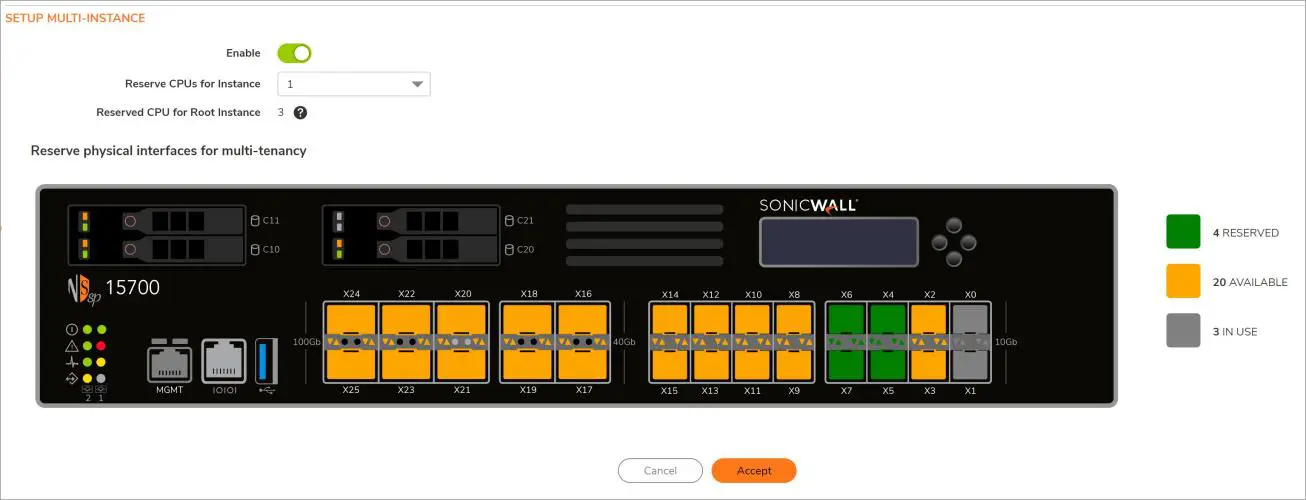The height and width of the screenshot is (500, 1306).
Task: Click the blue USB port
Action: pos(265,361)
